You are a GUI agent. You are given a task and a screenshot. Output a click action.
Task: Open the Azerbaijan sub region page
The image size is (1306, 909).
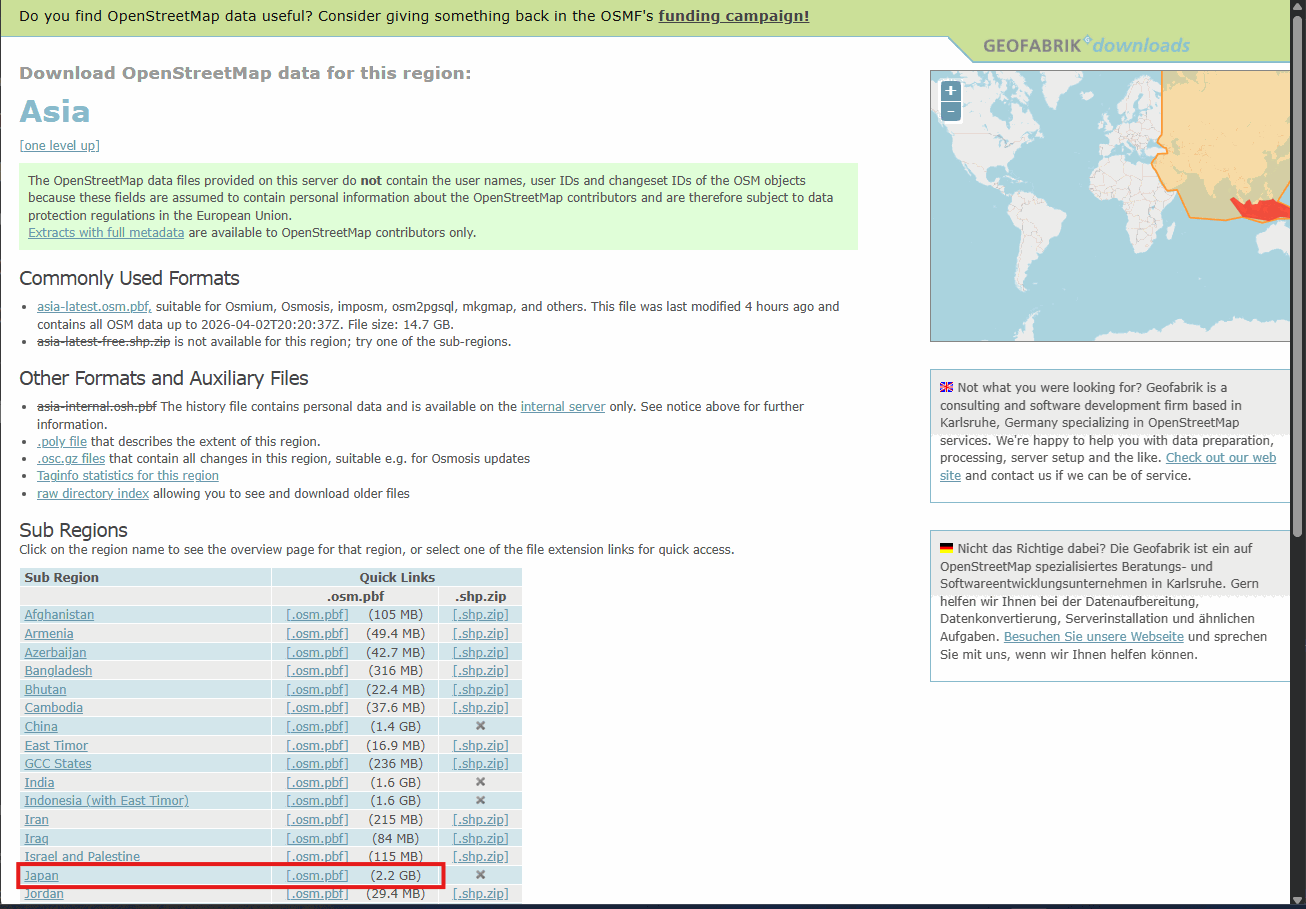click(x=55, y=653)
